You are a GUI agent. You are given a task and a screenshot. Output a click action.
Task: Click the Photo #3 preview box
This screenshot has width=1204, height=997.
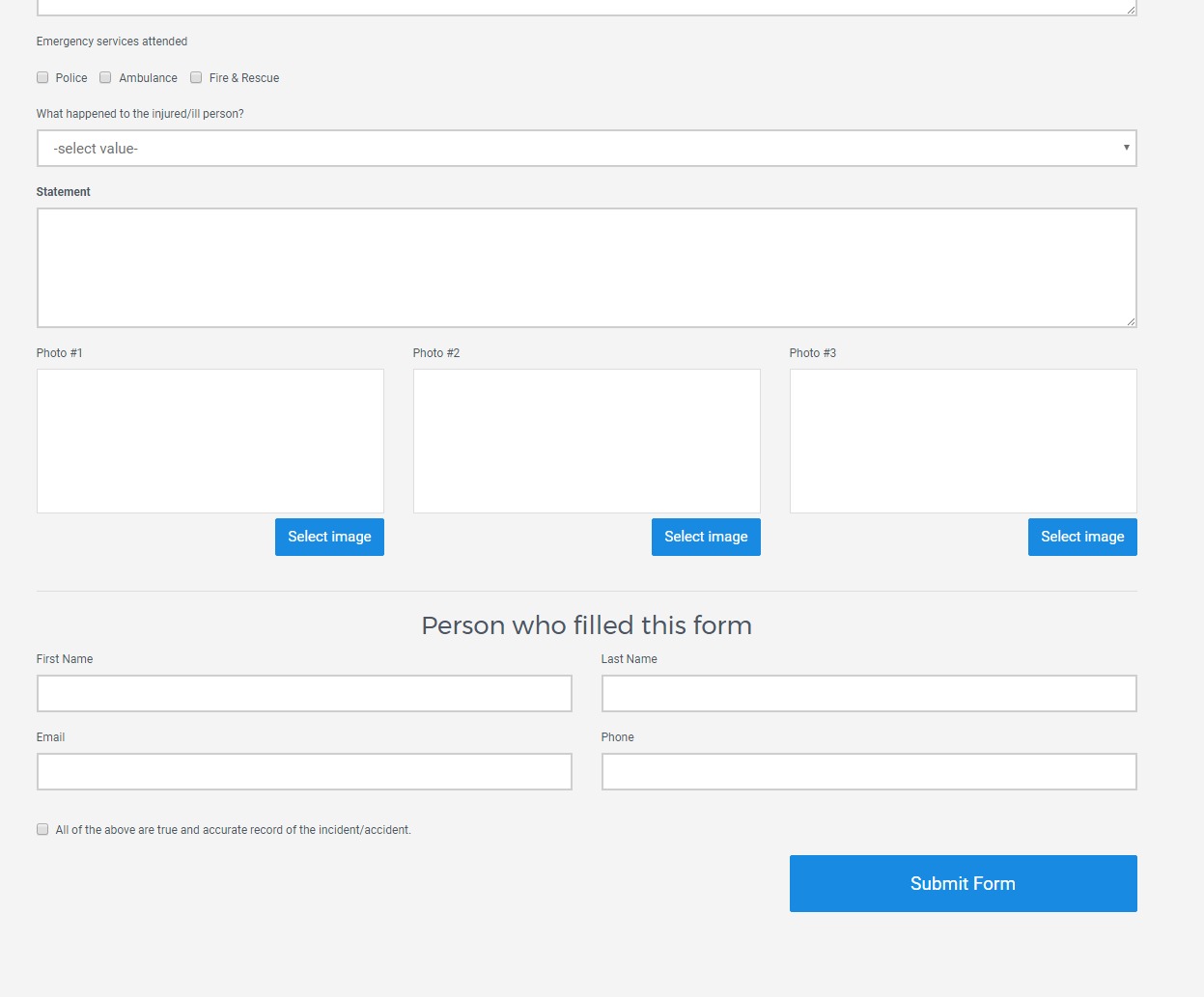(963, 441)
